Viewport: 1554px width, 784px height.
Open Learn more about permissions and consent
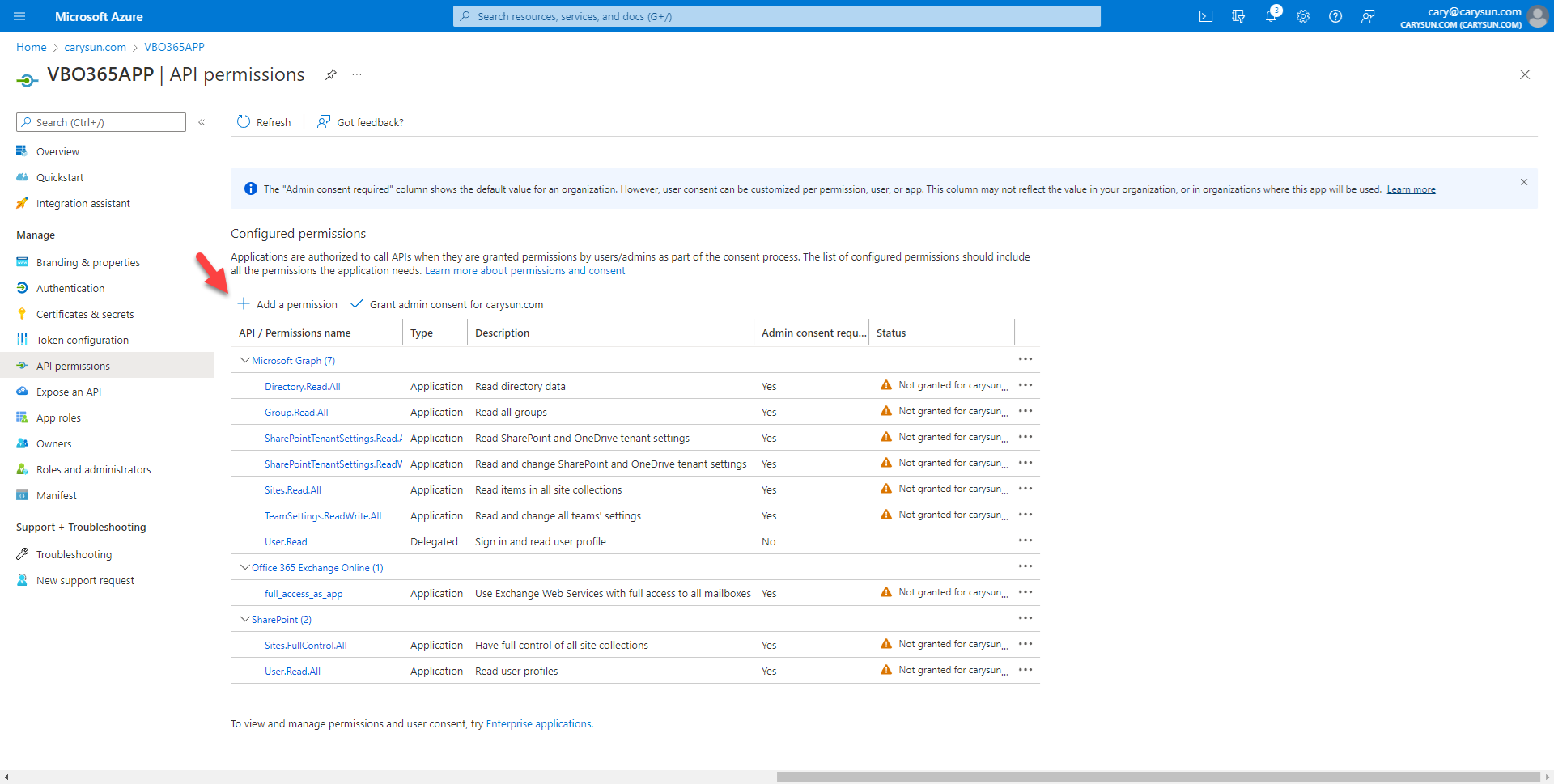click(524, 271)
